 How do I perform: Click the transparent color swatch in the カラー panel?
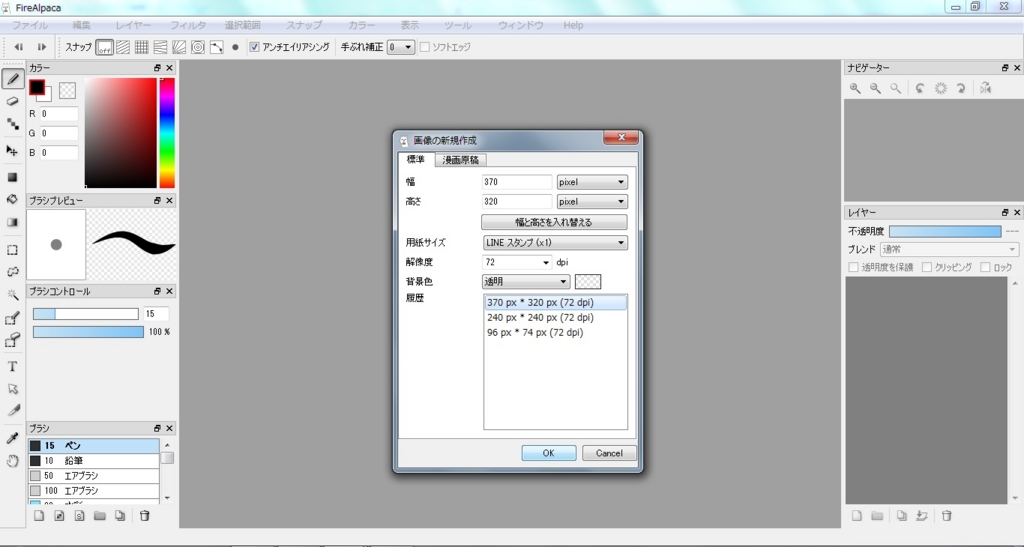pyautogui.click(x=67, y=90)
